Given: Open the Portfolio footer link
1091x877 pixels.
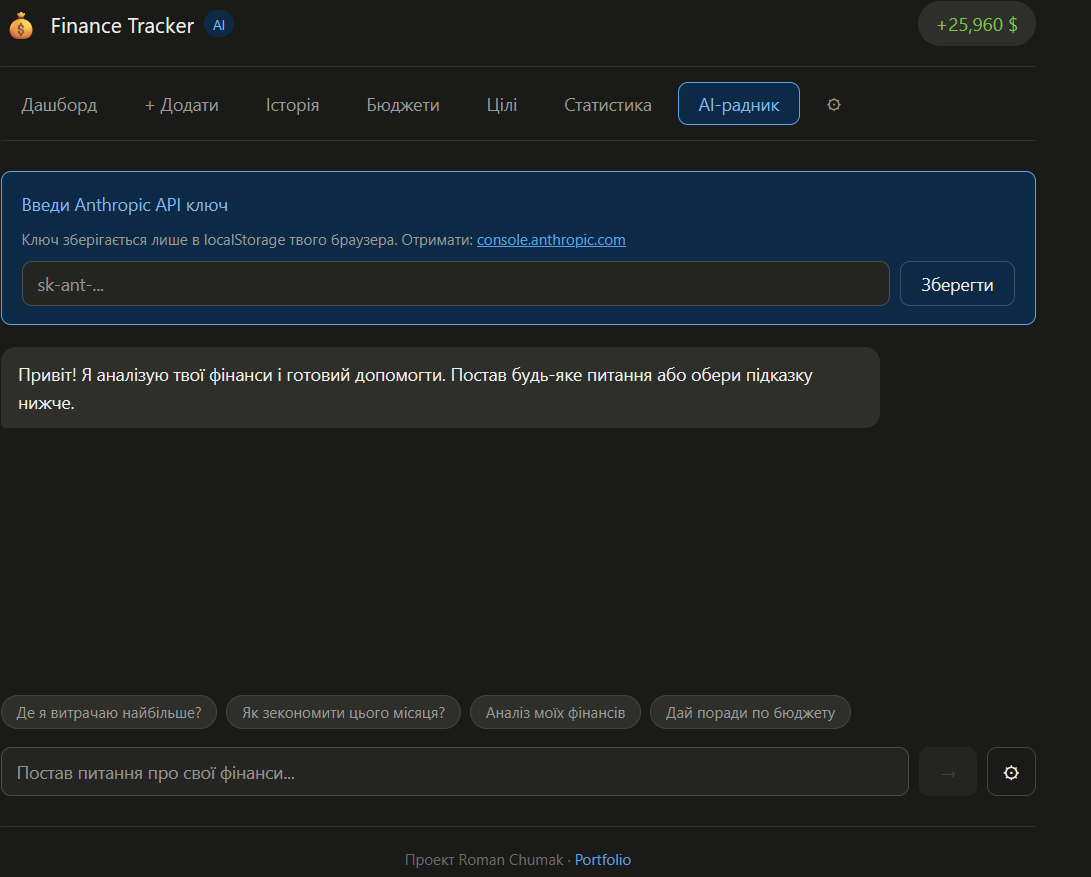Looking at the screenshot, I should point(603,860).
